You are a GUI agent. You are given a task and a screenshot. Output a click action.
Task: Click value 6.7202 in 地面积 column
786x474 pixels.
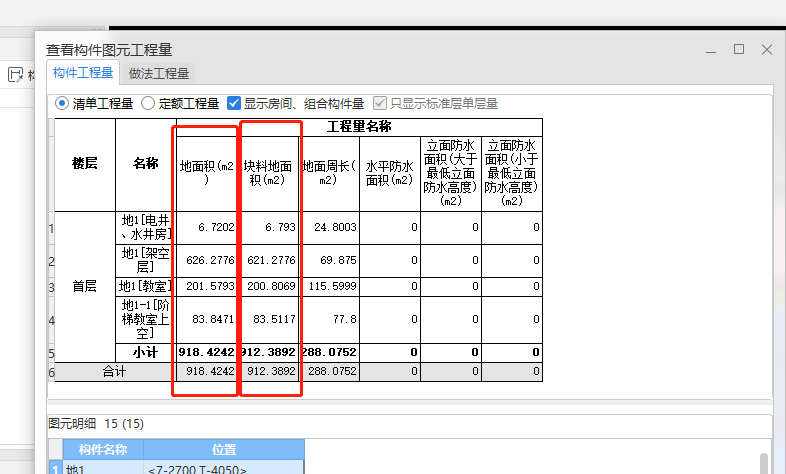(x=207, y=227)
